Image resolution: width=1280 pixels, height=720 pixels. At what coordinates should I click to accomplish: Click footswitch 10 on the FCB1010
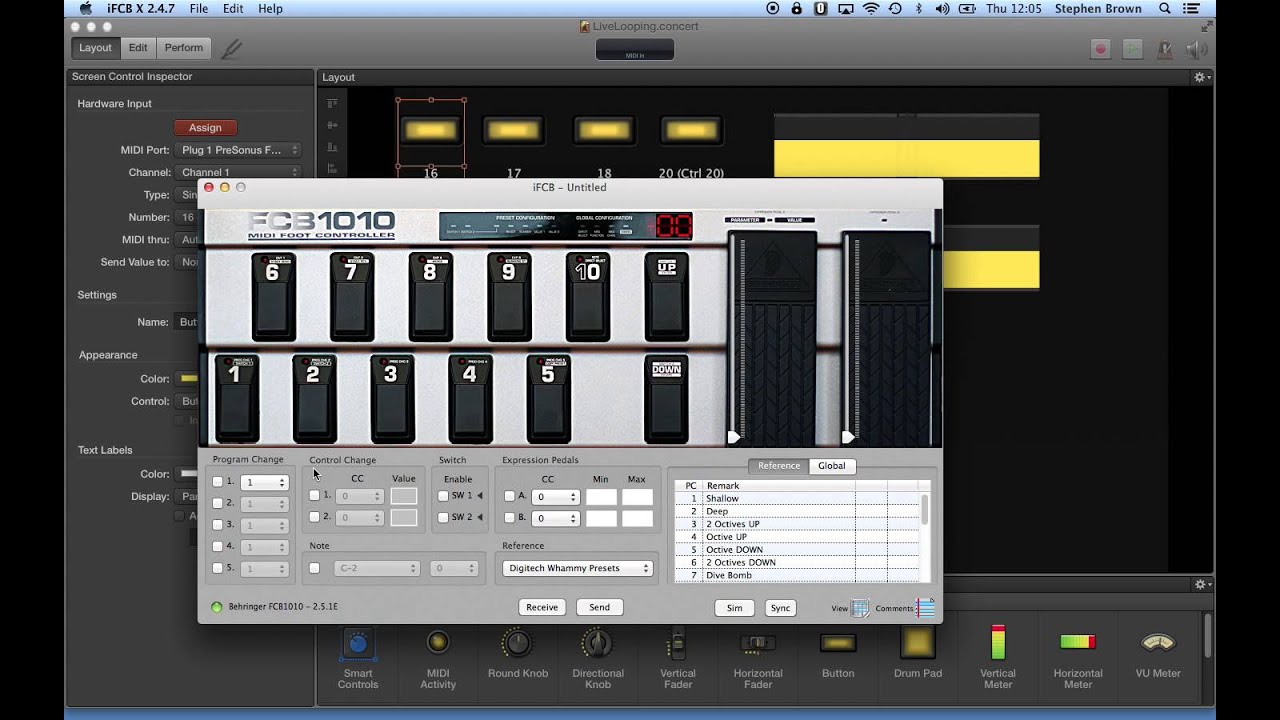click(x=588, y=297)
